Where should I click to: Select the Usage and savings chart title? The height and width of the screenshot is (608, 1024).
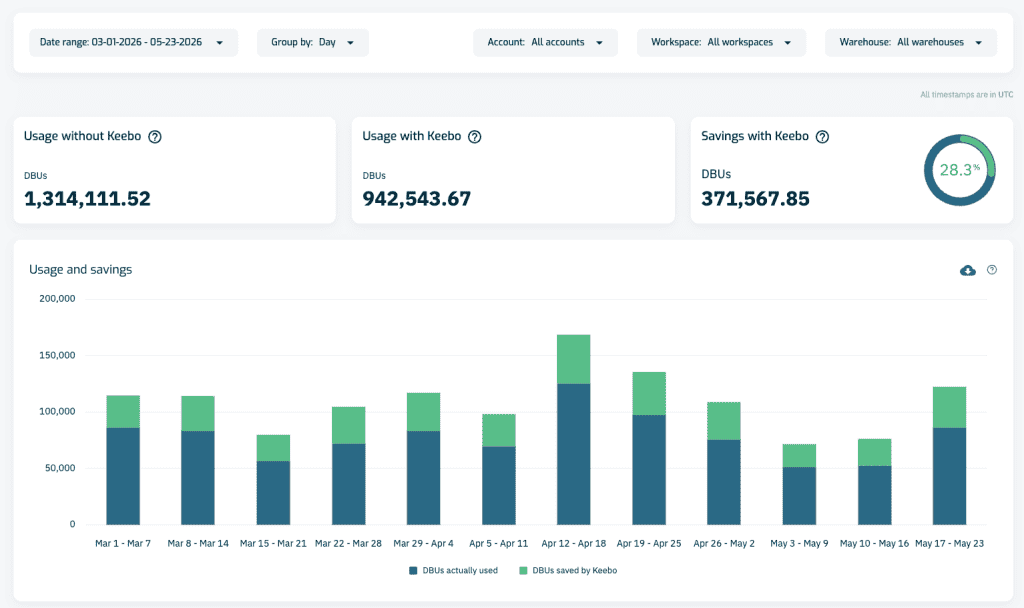[x=80, y=270]
